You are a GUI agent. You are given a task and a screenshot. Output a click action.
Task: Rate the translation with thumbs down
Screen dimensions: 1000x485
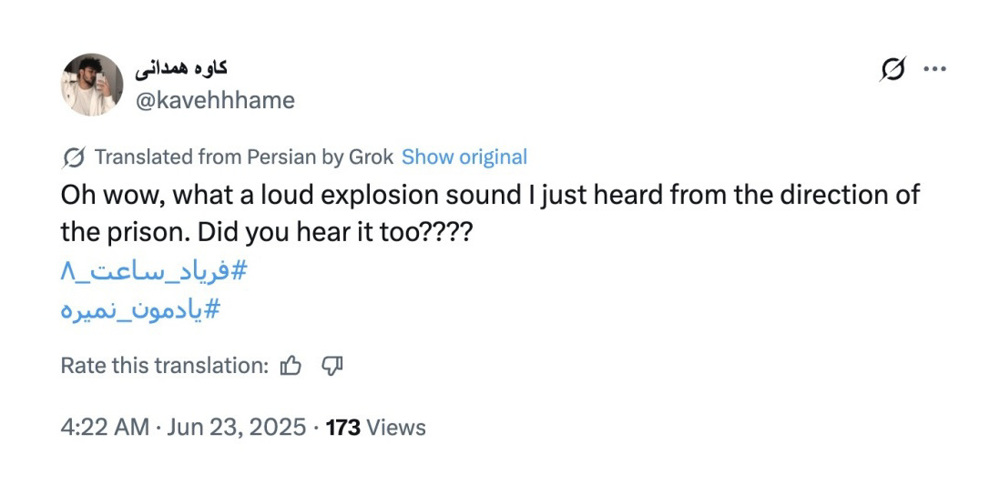332,366
